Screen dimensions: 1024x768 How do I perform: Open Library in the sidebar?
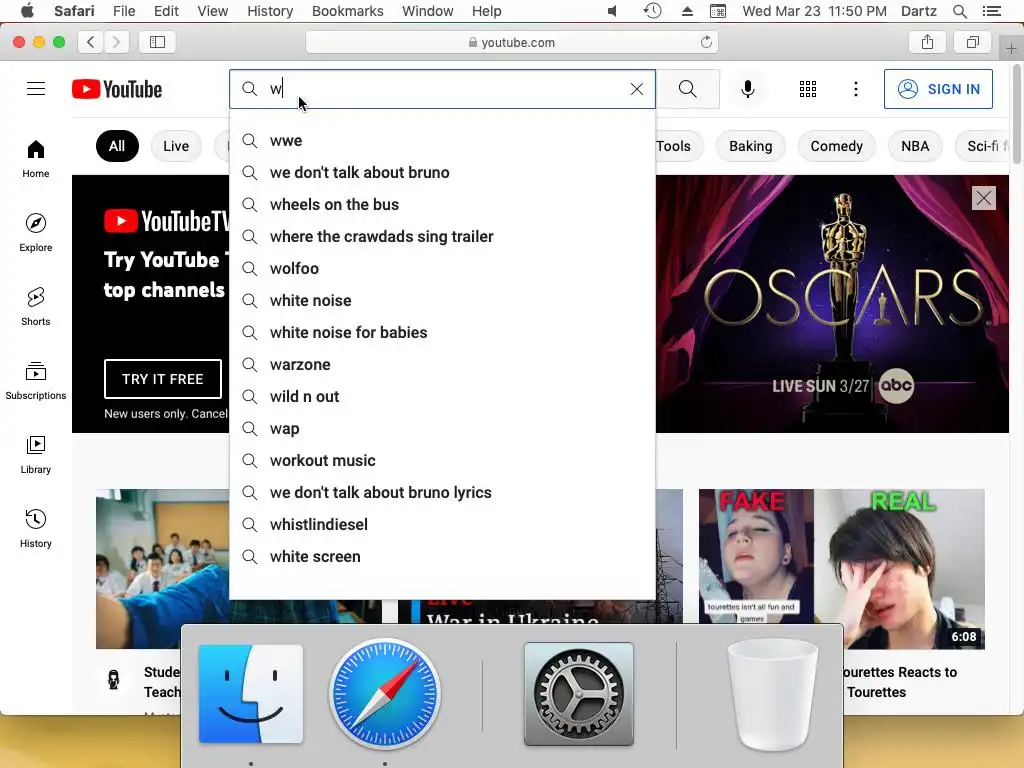point(36,455)
